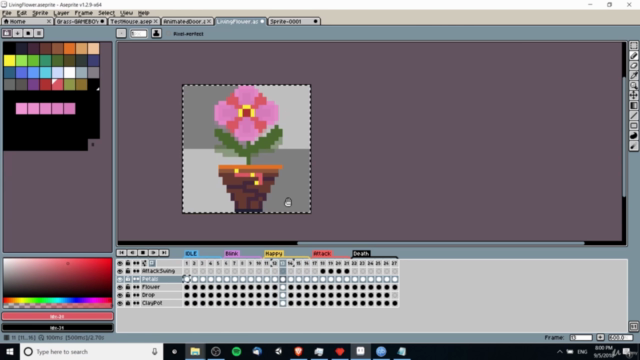Screen dimensions: 640x360
Task: Stop the animation playback
Action: [142, 253]
